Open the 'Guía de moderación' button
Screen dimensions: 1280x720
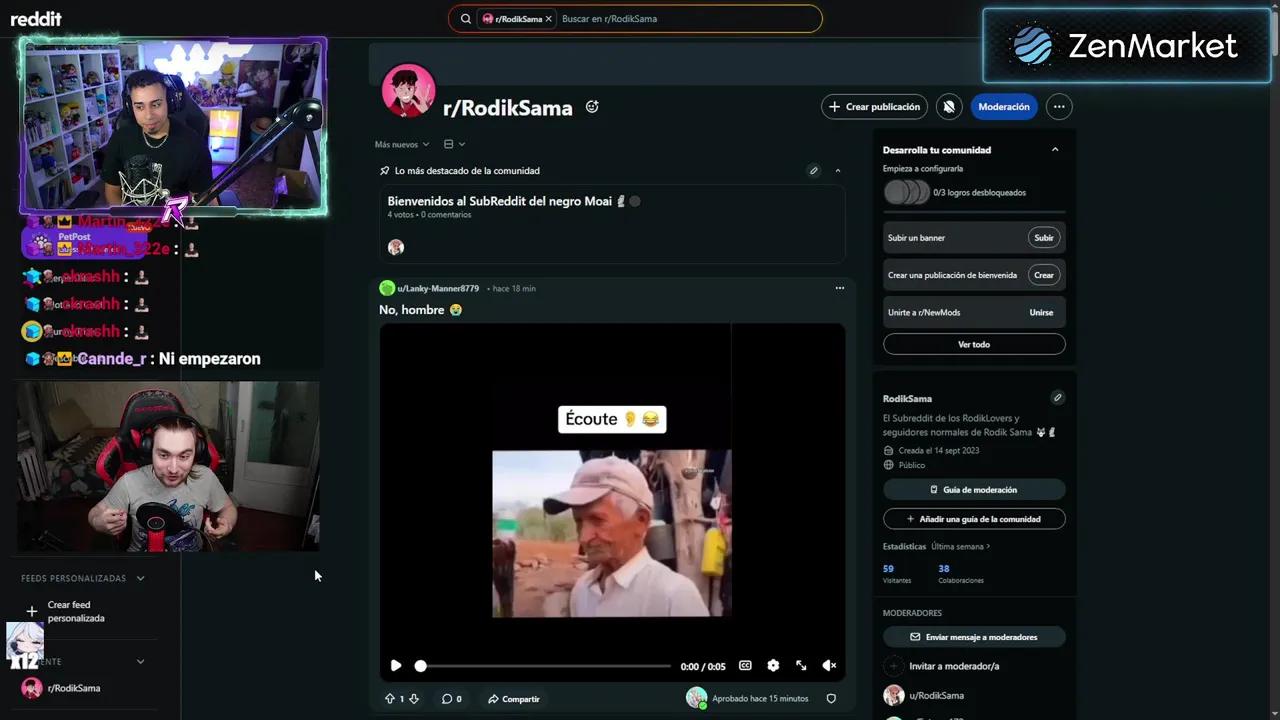pyautogui.click(x=974, y=490)
